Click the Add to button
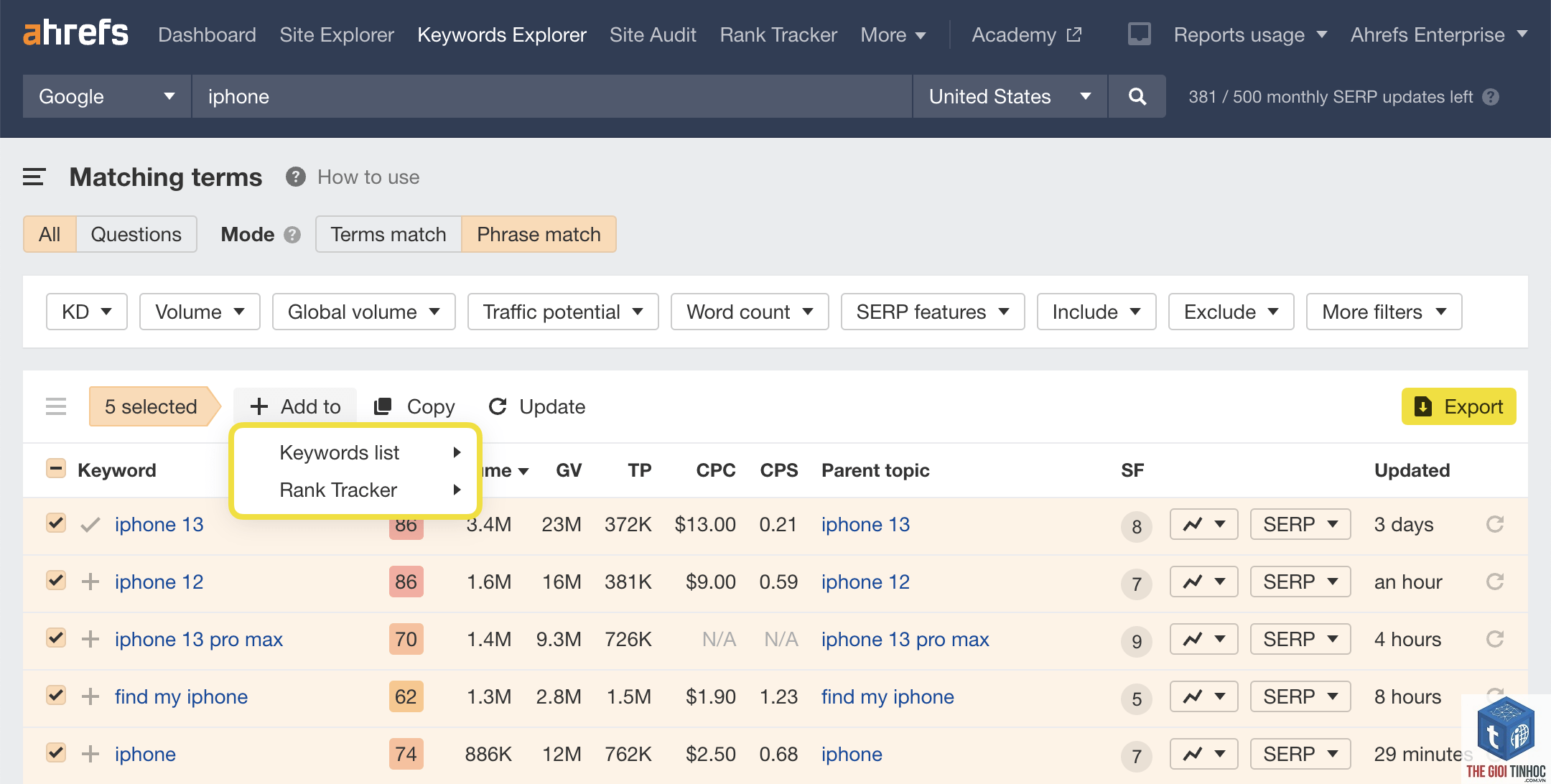The height and width of the screenshot is (784, 1551). pos(295,406)
